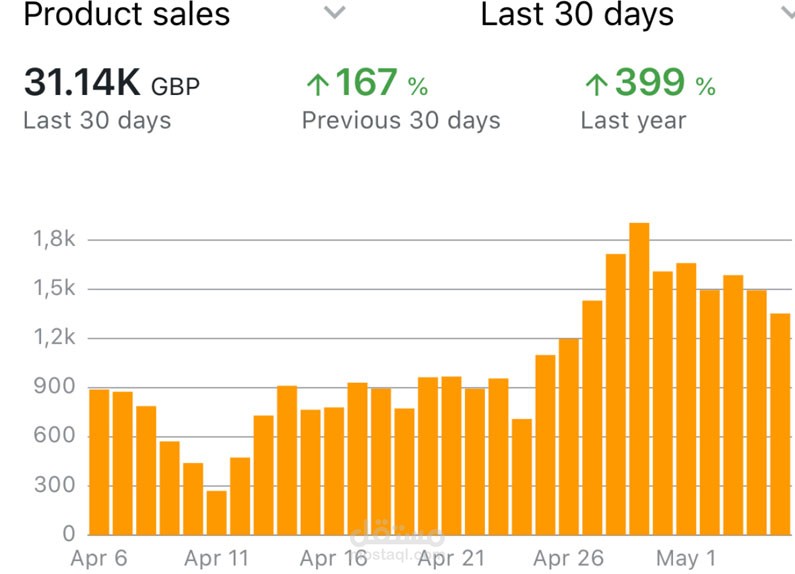This screenshot has width=795, height=574.
Task: Click the Apr 16 axis label
Action: [x=333, y=558]
